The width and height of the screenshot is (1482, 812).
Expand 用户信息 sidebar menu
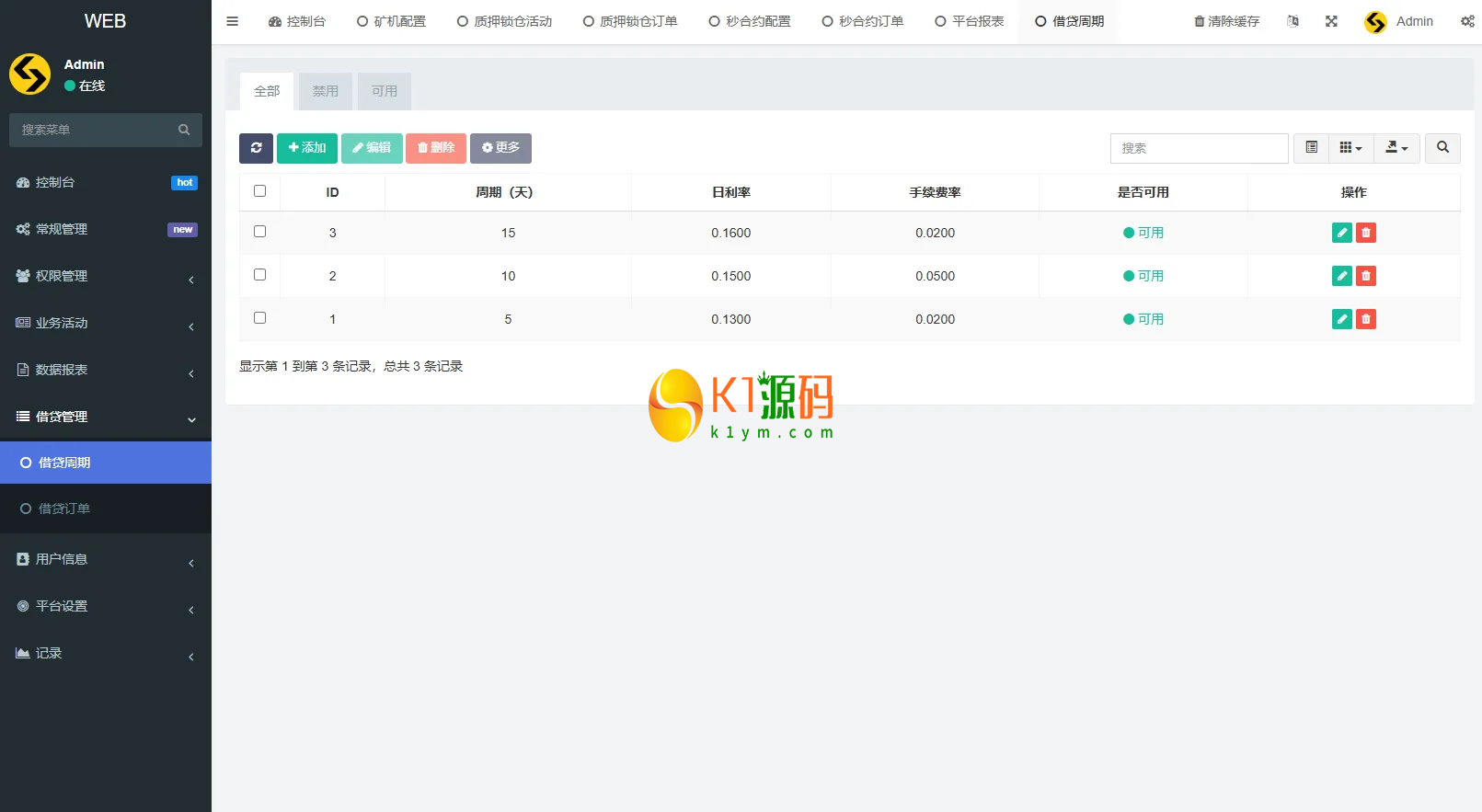(106, 559)
